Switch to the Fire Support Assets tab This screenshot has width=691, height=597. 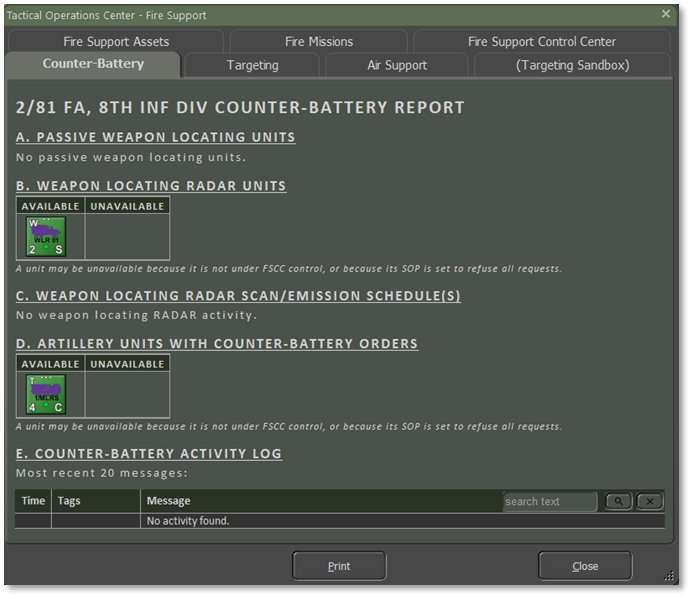tap(116, 41)
